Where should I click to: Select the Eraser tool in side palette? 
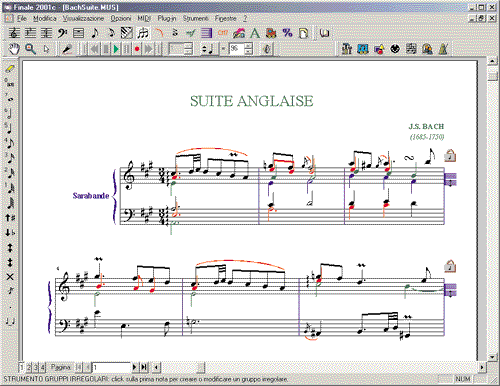(10, 69)
